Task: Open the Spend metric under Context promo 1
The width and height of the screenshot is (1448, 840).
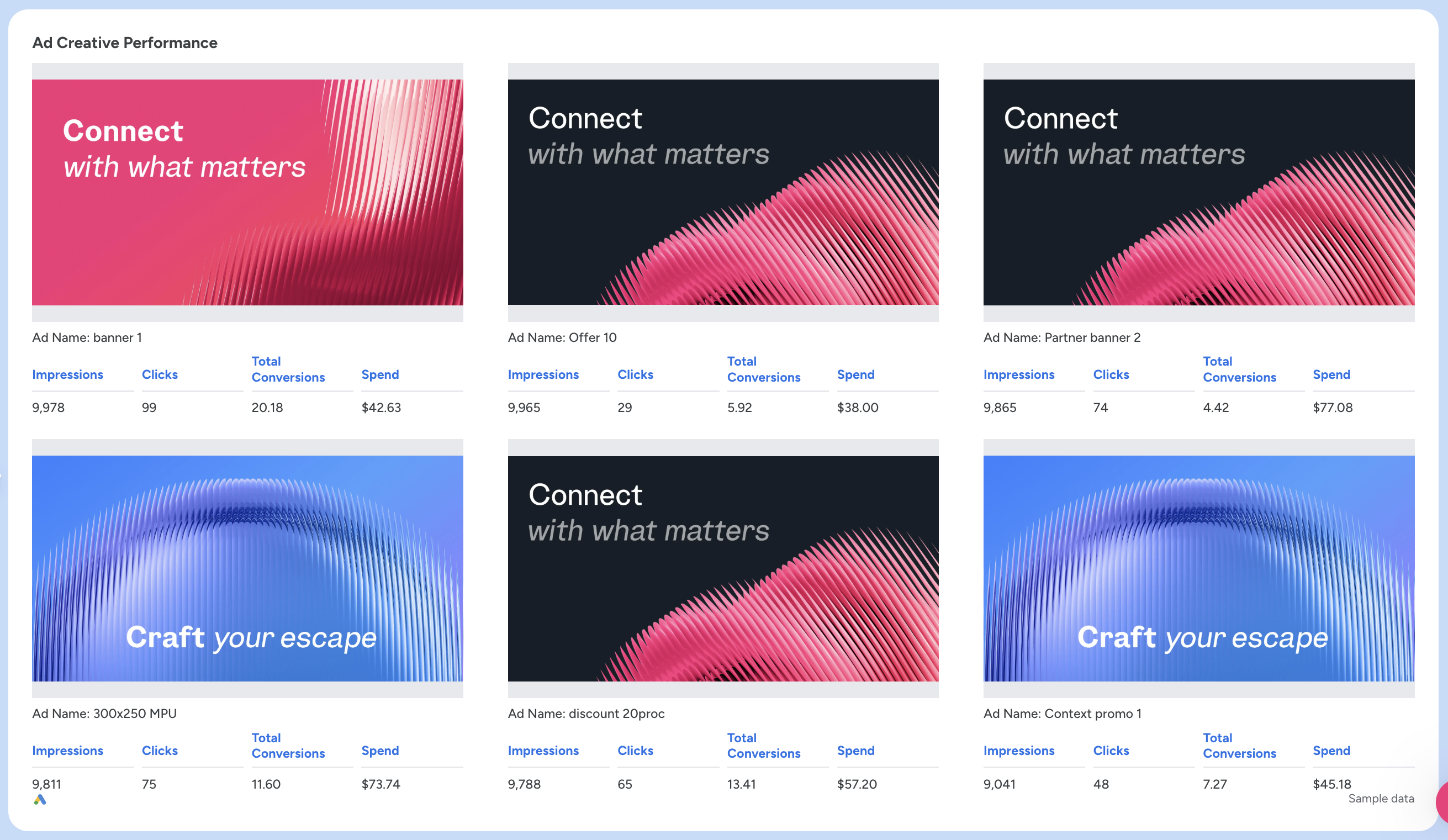Action: click(1331, 751)
